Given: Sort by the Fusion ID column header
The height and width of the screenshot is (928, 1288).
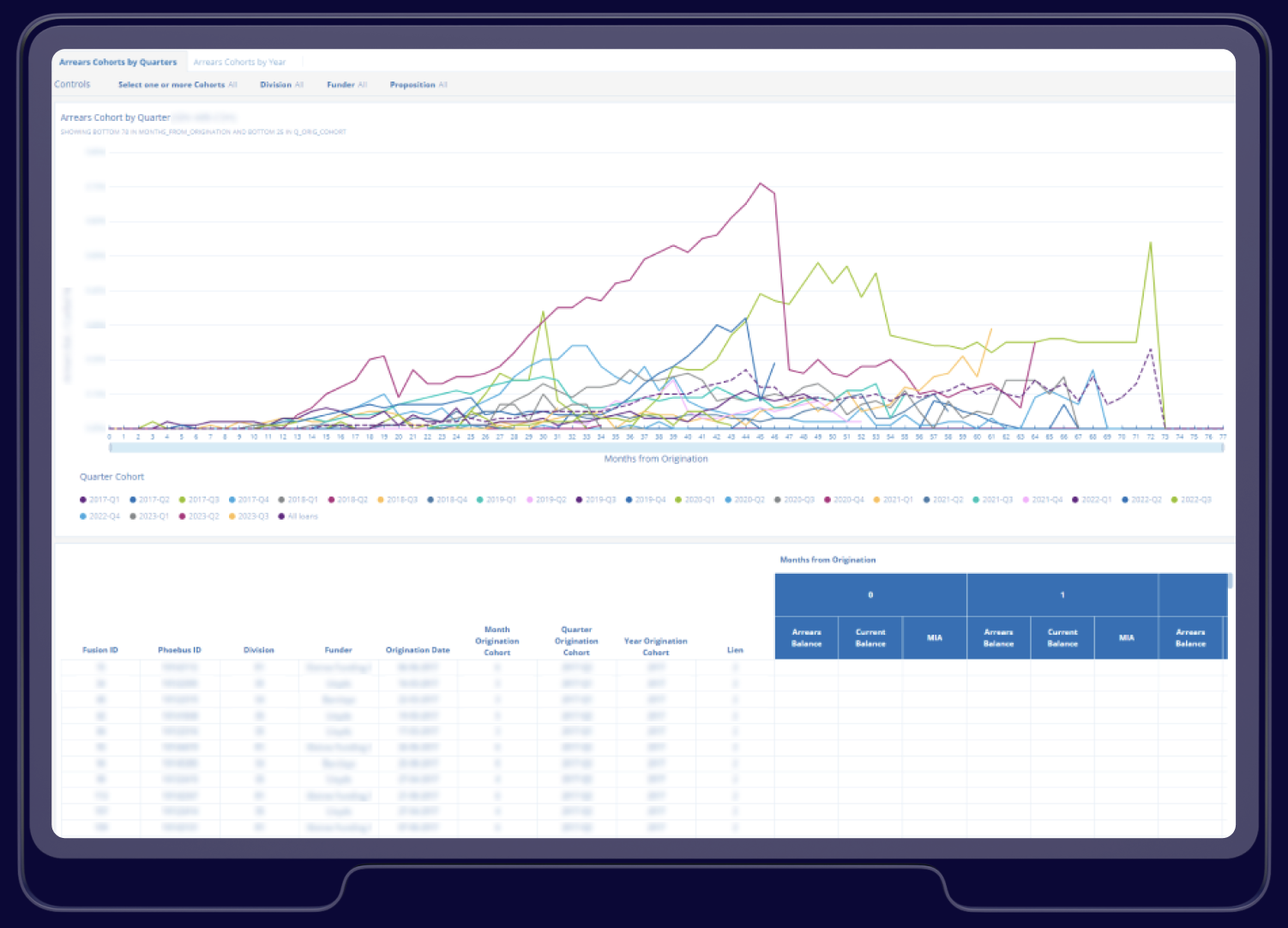Looking at the screenshot, I should click(100, 650).
